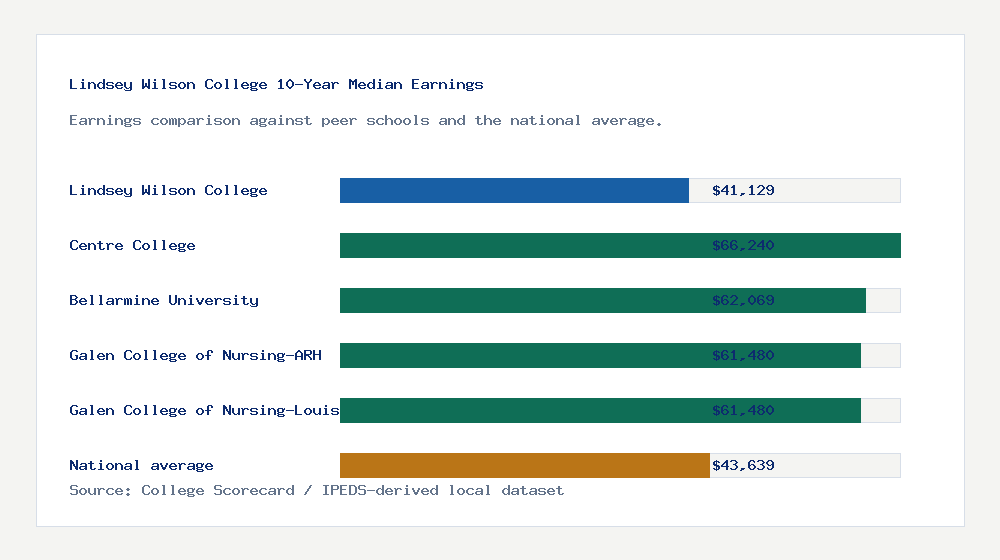Click the orange National average bar
The width and height of the screenshot is (1000, 560).
tap(524, 466)
